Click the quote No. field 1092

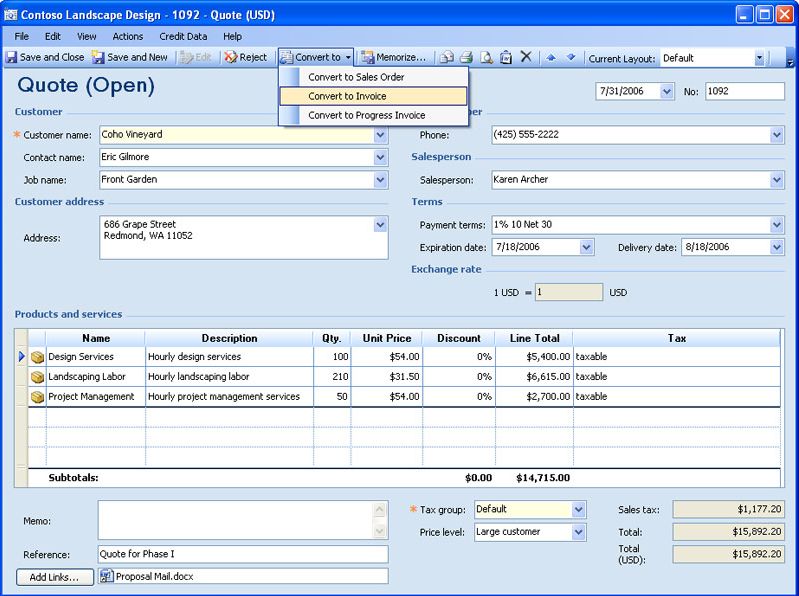tap(744, 92)
